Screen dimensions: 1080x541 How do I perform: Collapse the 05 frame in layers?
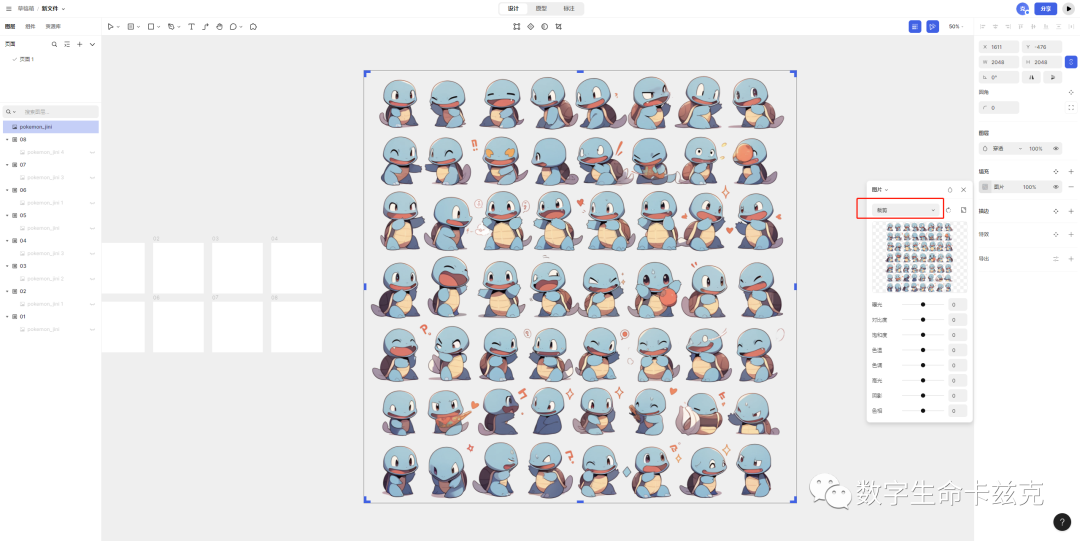(x=7, y=215)
